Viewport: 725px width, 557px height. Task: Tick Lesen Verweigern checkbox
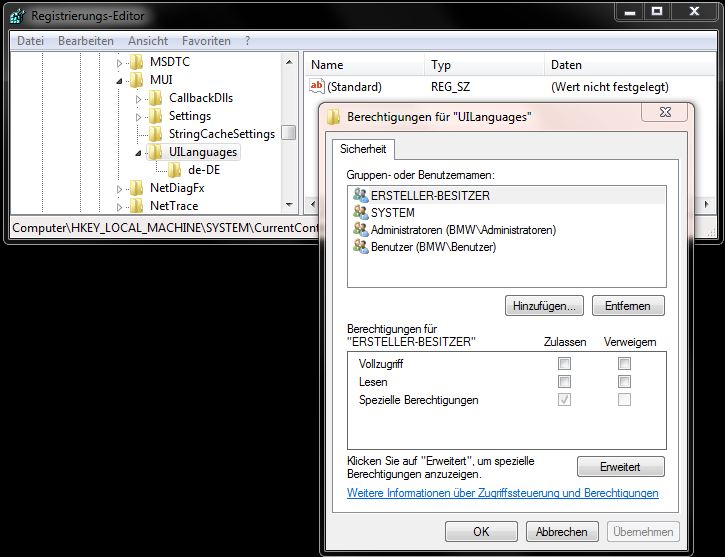coord(624,382)
